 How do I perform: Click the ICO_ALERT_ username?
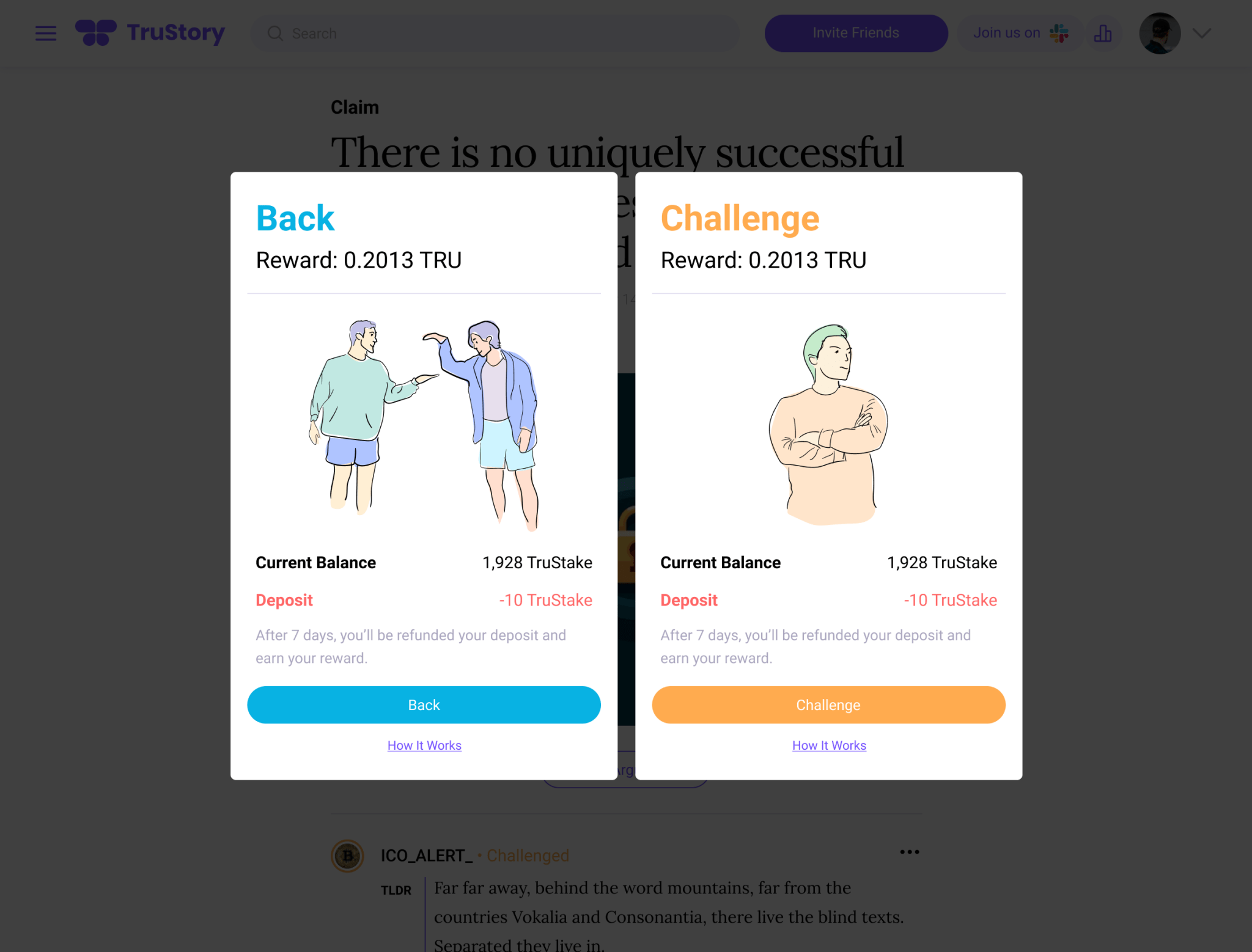[x=427, y=855]
